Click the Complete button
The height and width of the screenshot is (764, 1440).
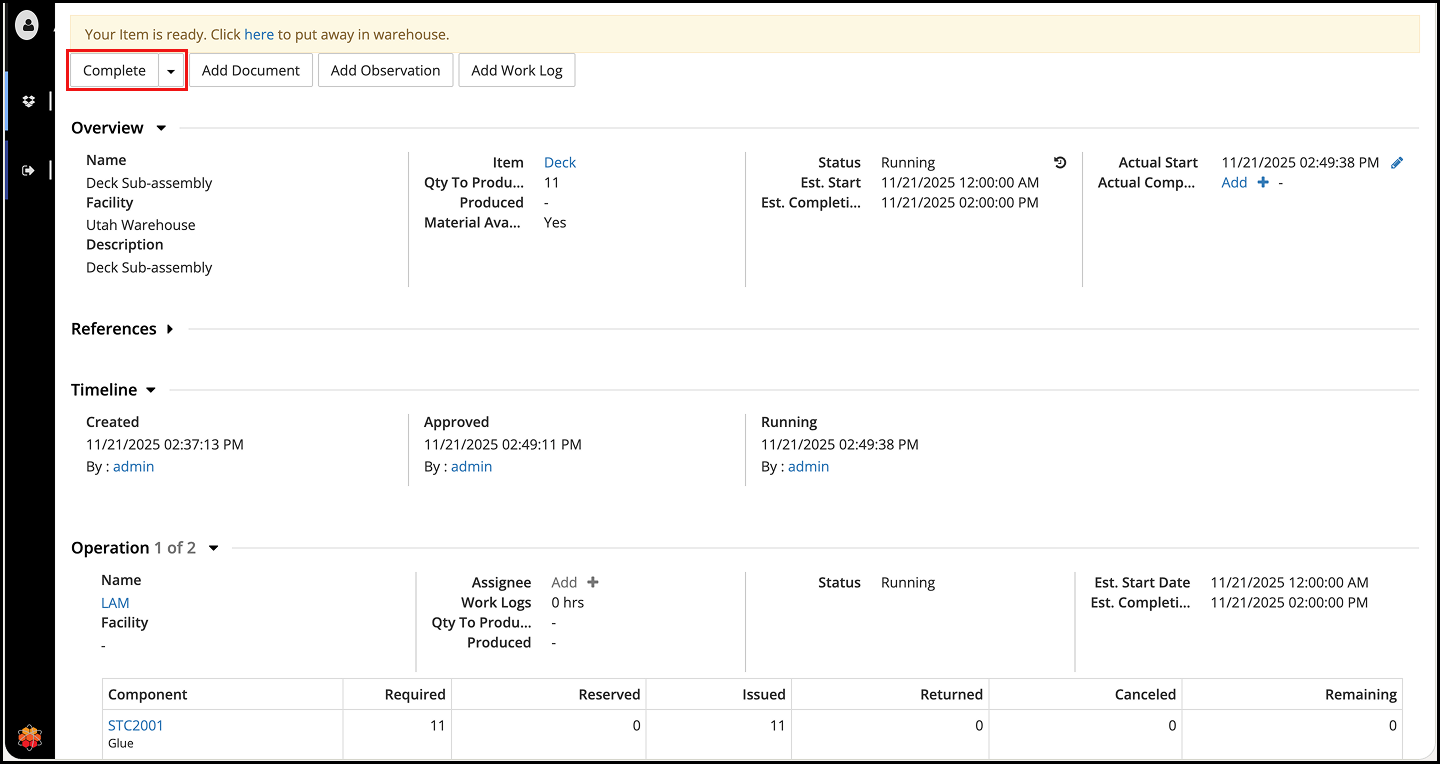click(114, 71)
